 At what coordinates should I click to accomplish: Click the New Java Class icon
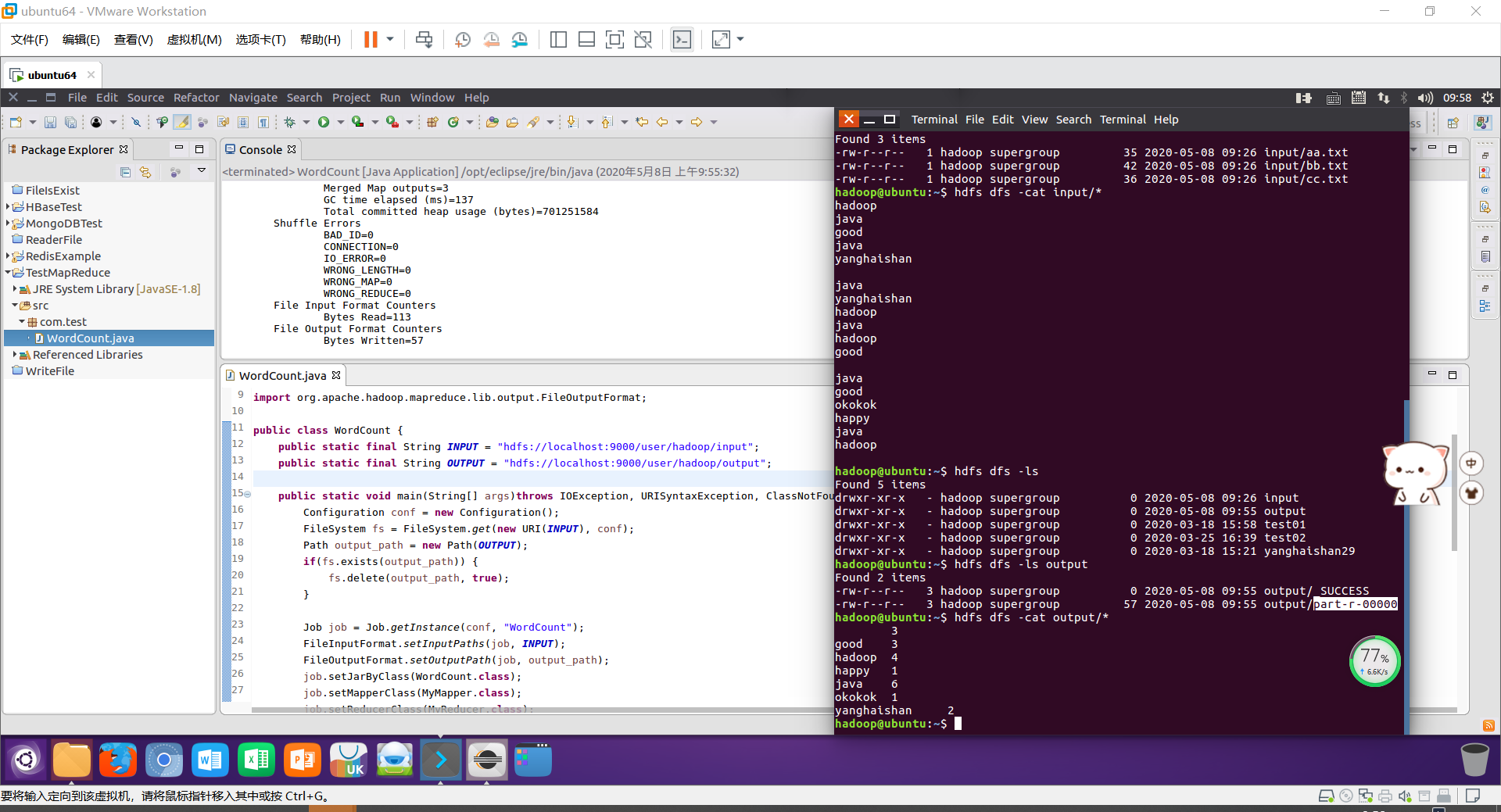click(x=453, y=122)
